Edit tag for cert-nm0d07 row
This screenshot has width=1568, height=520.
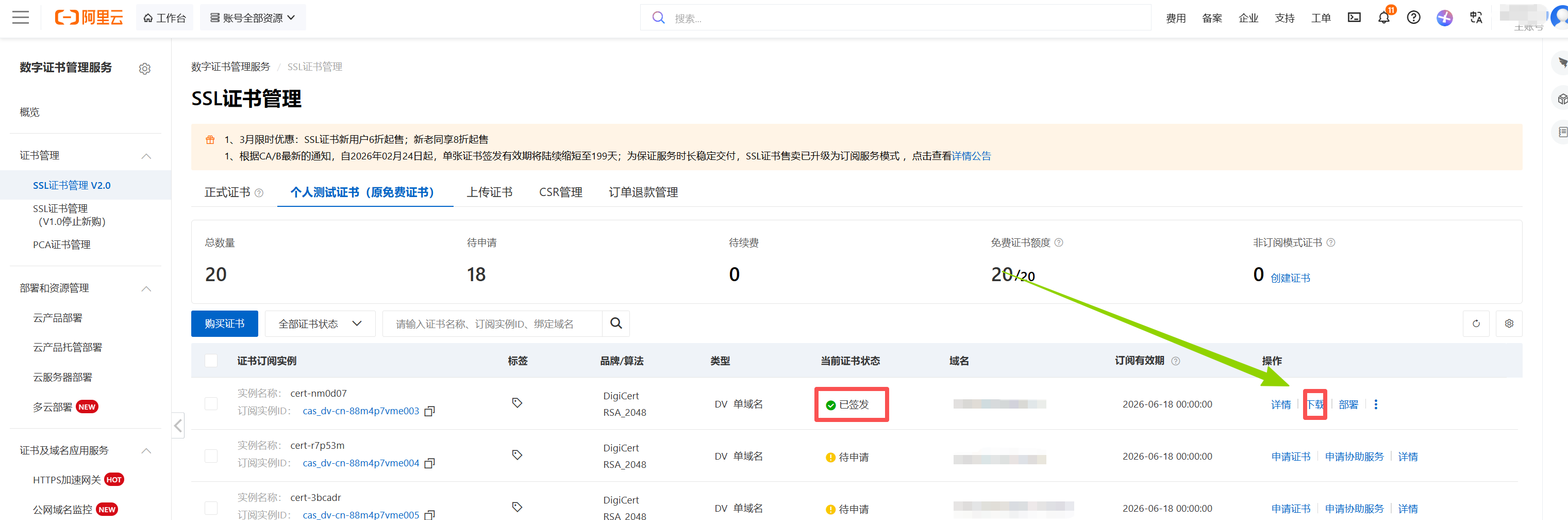(x=517, y=402)
